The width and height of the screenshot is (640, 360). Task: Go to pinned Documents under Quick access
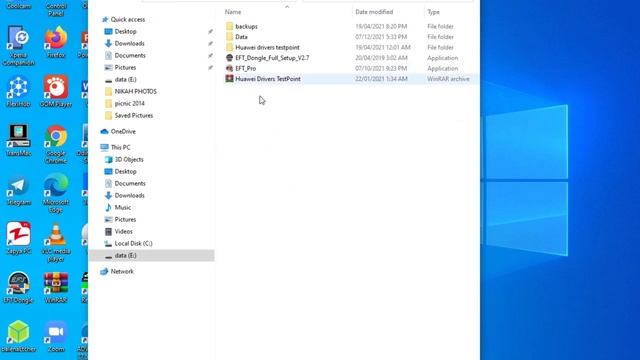tap(130, 55)
